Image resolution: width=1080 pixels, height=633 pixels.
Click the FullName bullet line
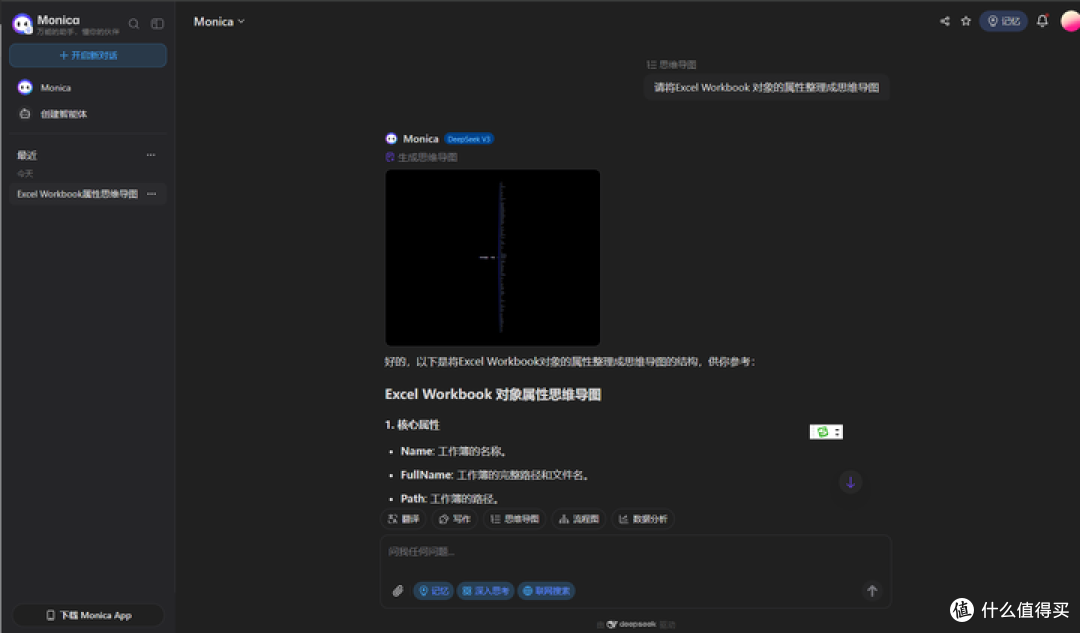495,475
